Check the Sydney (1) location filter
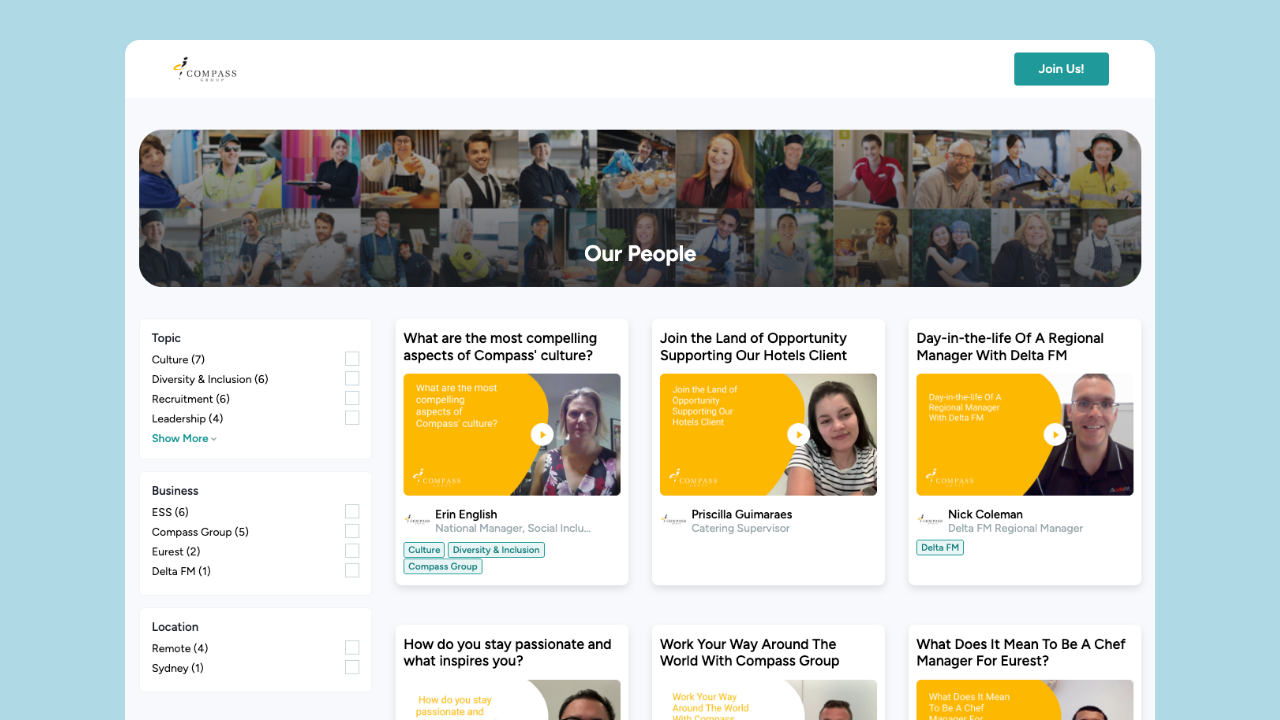This screenshot has width=1280, height=720. tap(352, 667)
